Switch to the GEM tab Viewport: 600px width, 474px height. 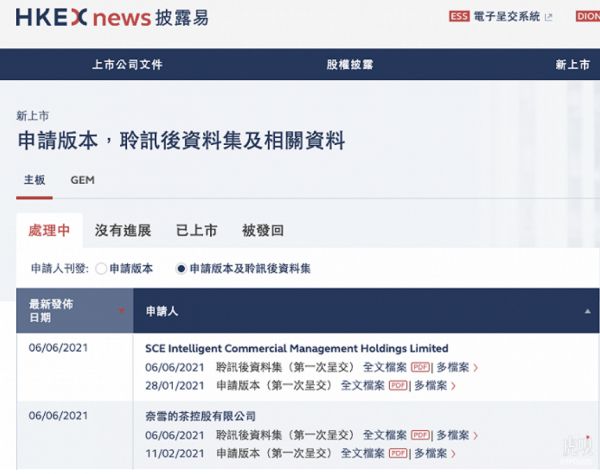(x=83, y=181)
